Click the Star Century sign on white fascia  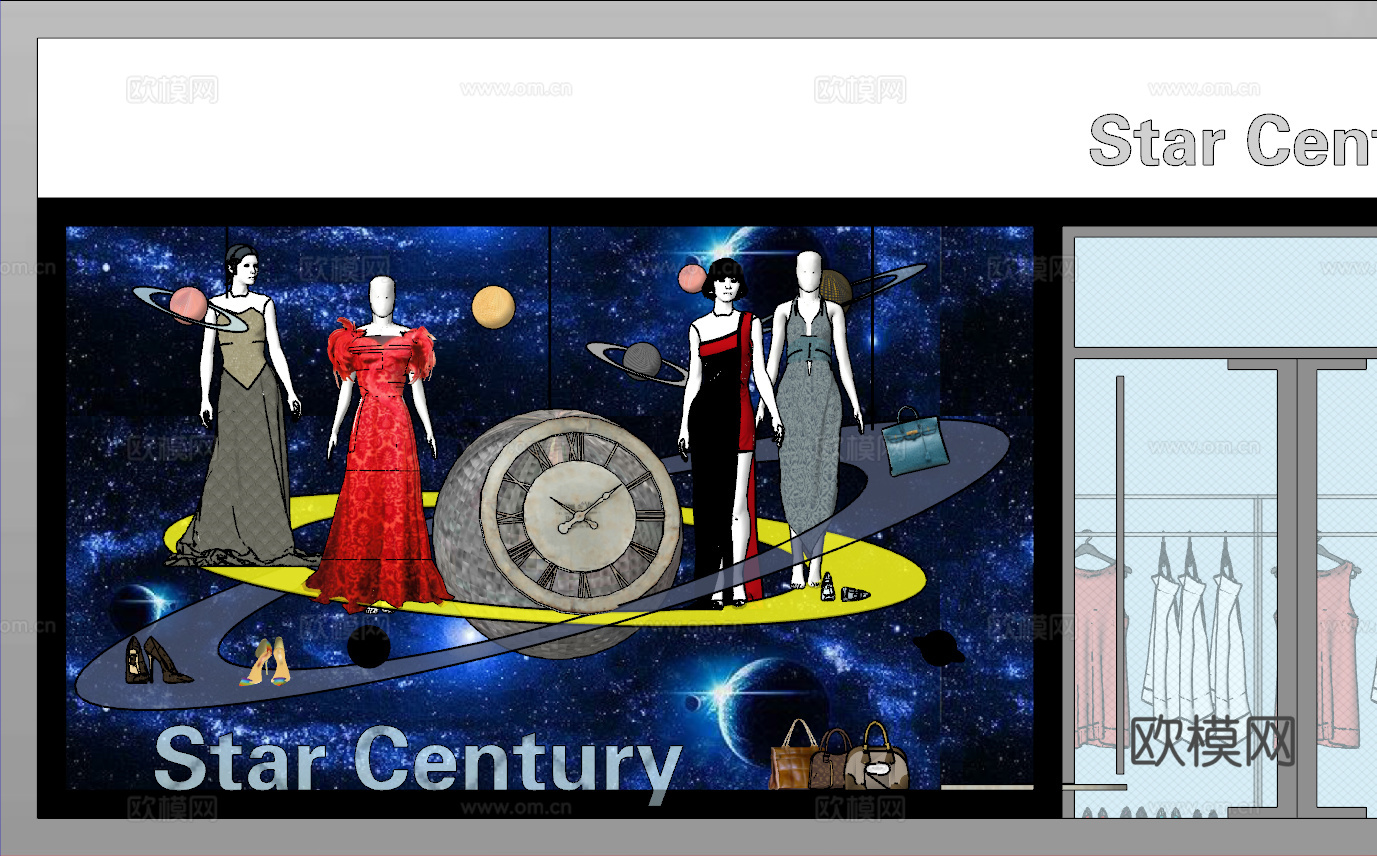coord(1232,141)
